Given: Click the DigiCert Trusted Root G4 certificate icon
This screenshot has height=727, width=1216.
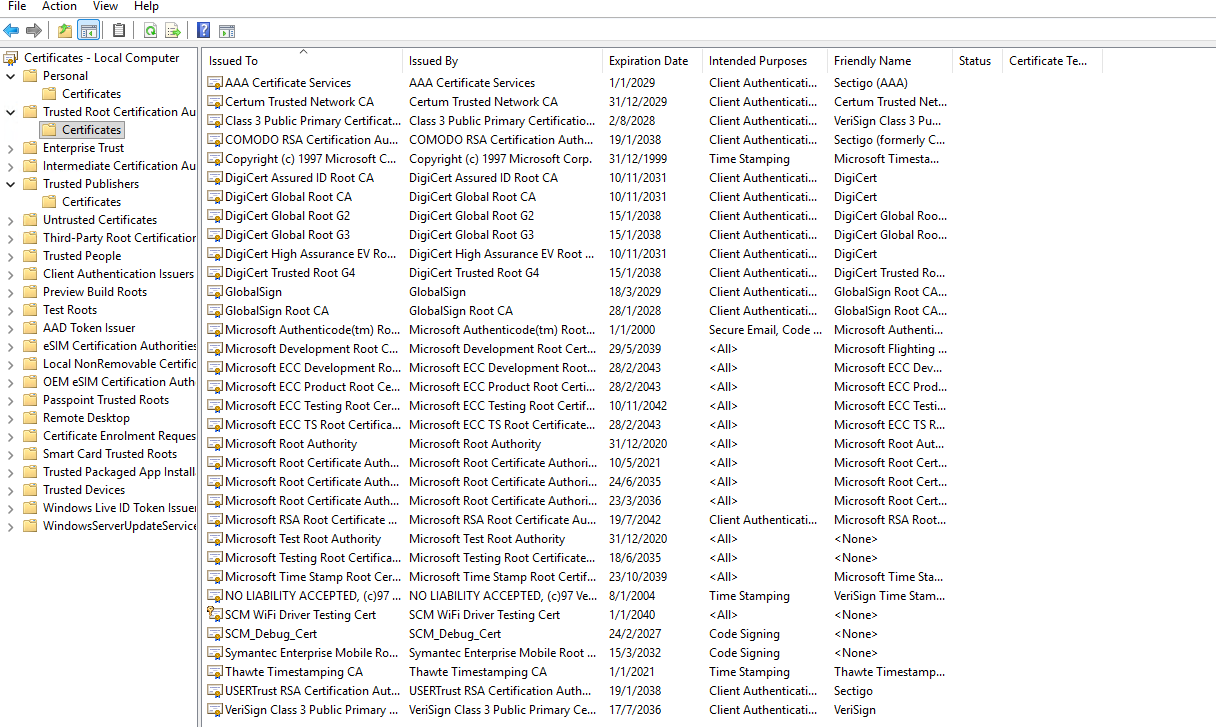Looking at the screenshot, I should tap(215, 273).
